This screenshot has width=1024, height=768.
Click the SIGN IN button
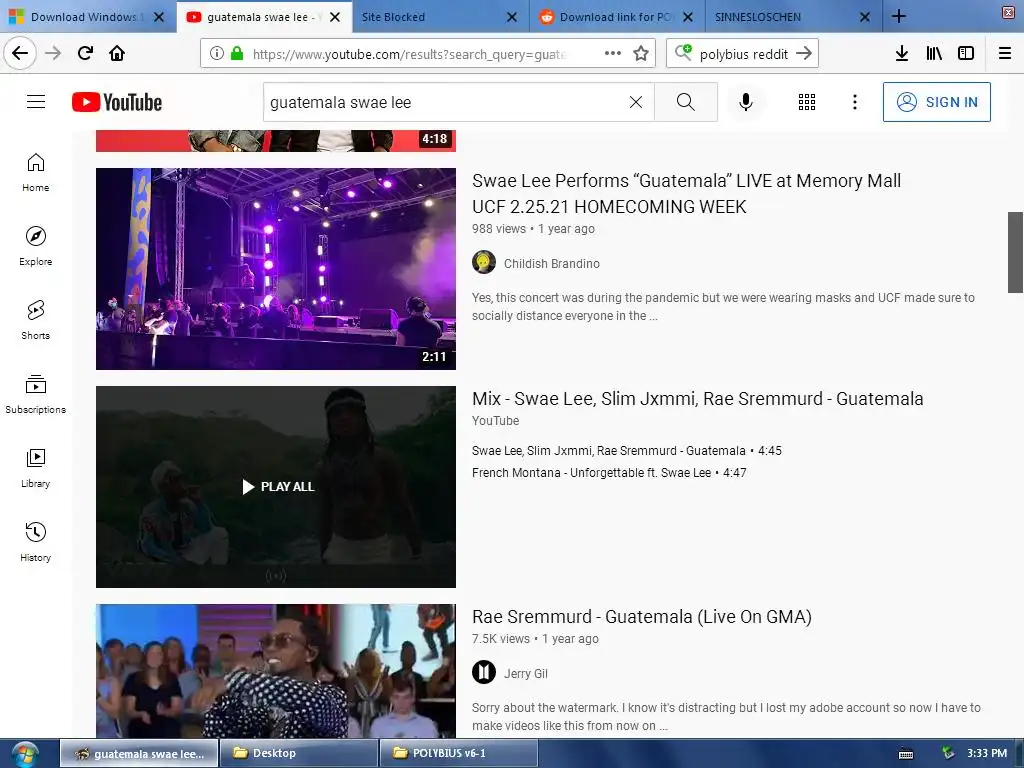(936, 102)
